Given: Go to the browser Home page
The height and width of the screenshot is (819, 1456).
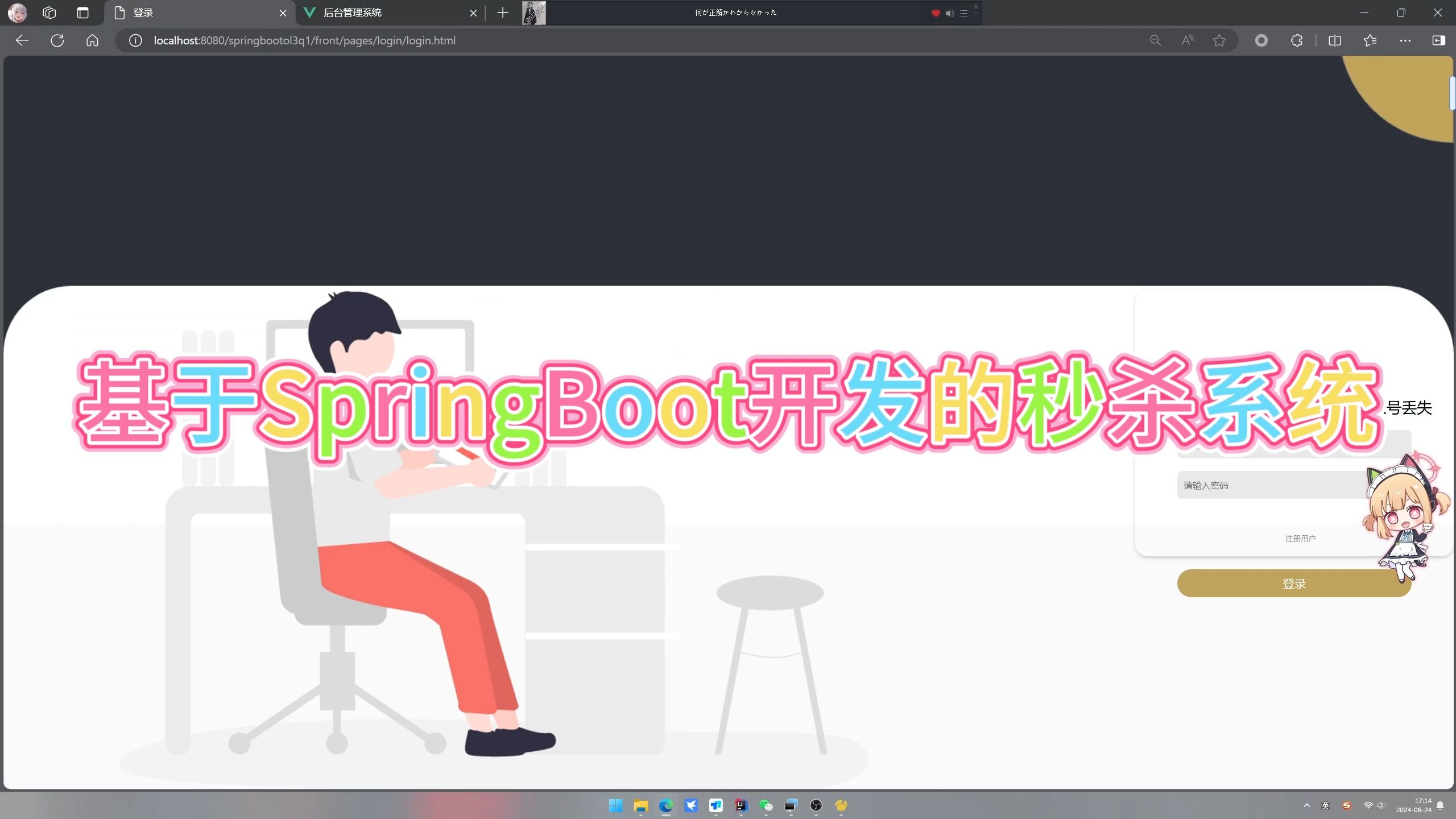Looking at the screenshot, I should (x=92, y=40).
